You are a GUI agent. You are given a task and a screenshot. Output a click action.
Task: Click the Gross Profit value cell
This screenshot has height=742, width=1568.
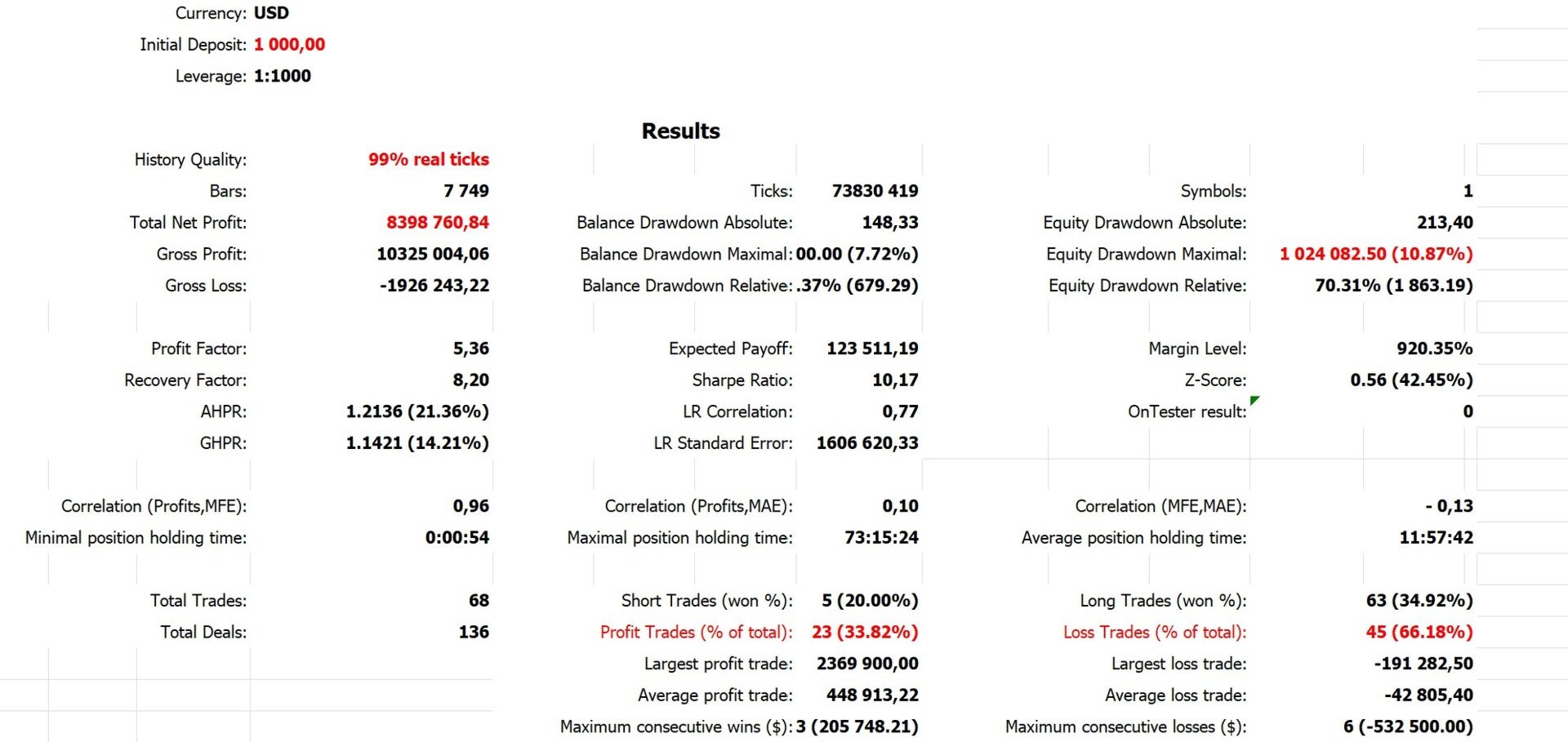(432, 254)
